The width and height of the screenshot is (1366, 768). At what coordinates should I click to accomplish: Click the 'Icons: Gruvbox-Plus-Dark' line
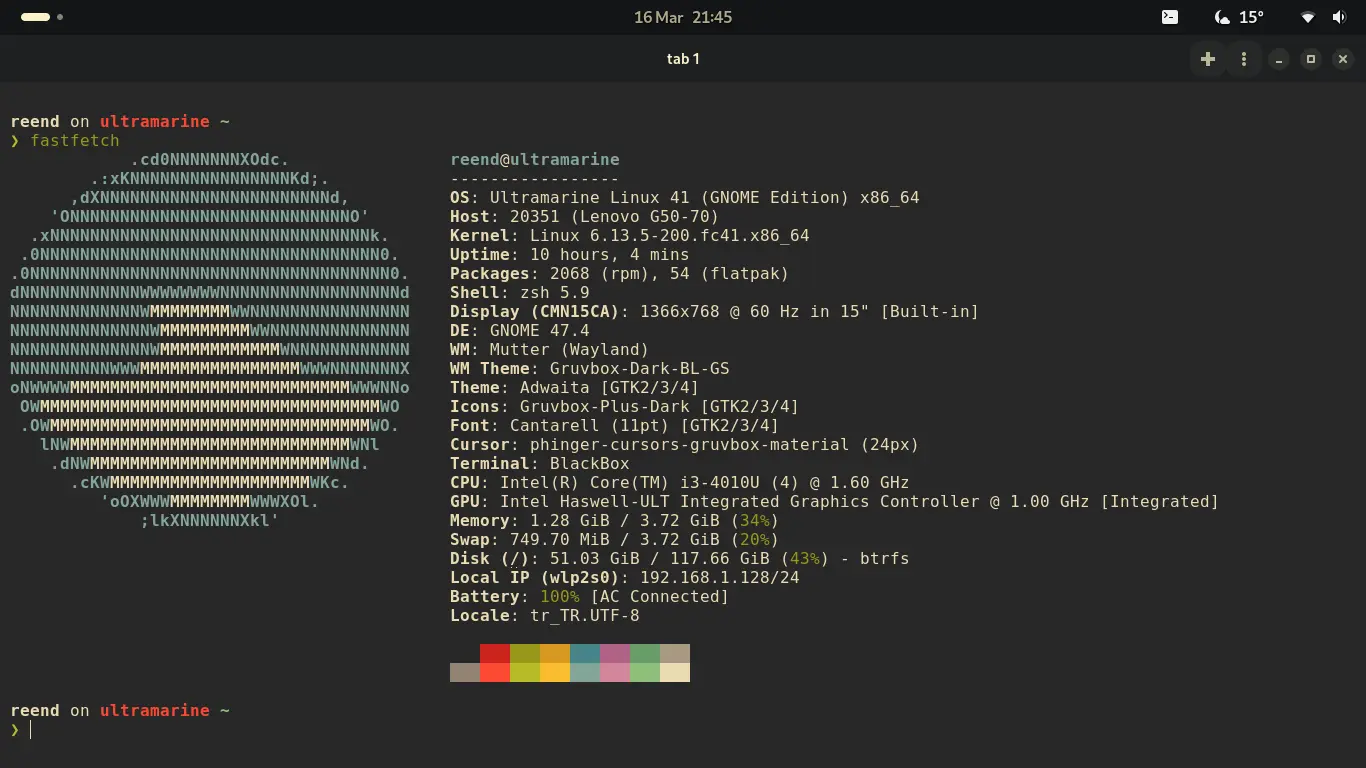pyautogui.click(x=625, y=407)
